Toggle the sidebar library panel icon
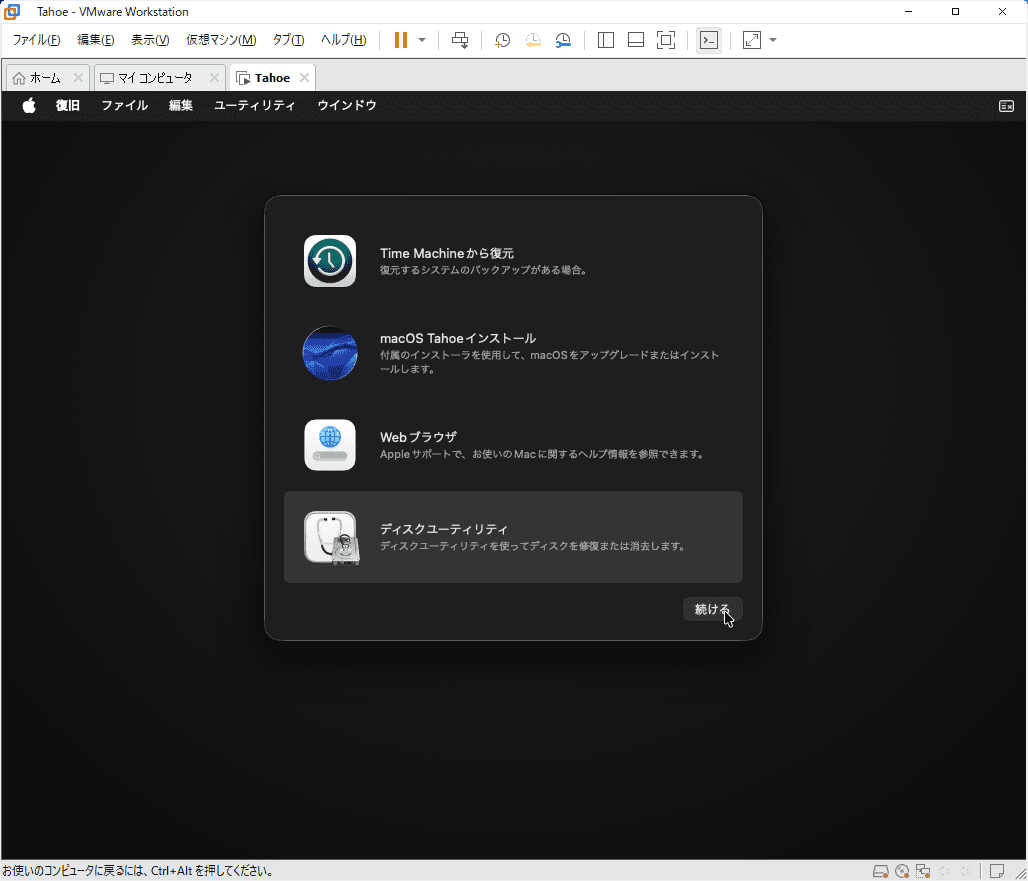This screenshot has width=1028, height=881. click(606, 40)
